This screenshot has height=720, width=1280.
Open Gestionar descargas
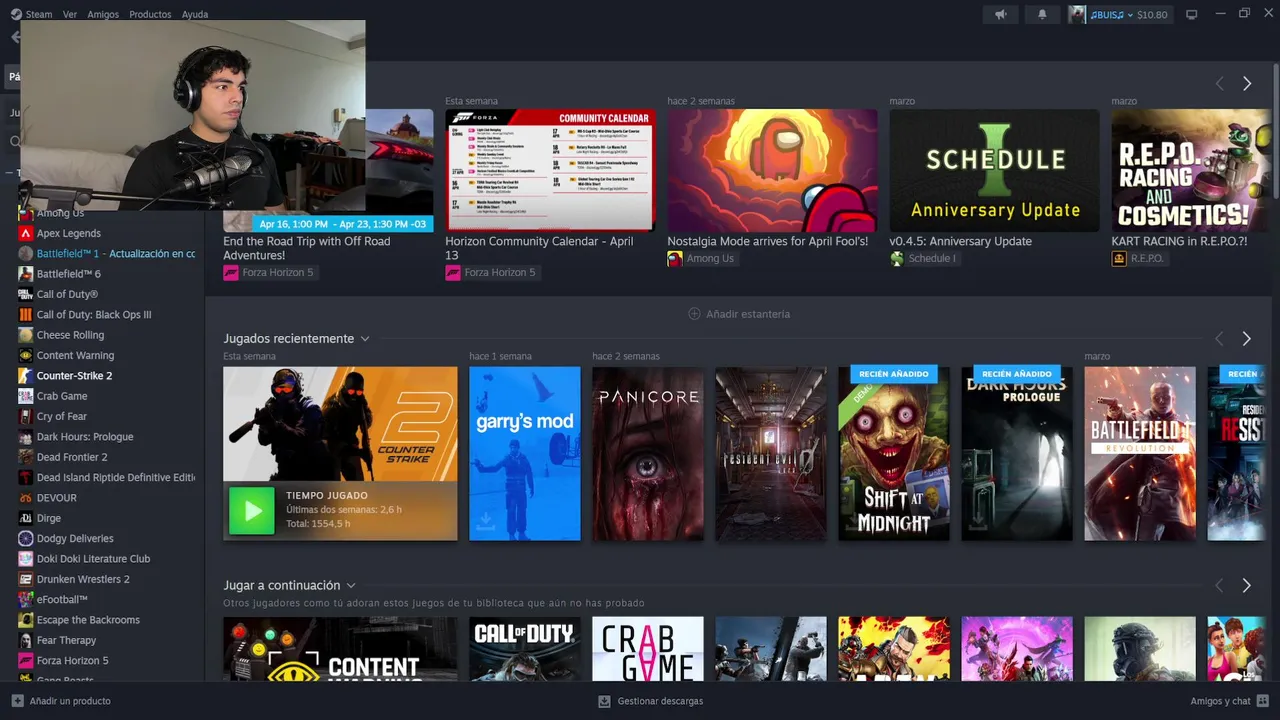pos(660,701)
